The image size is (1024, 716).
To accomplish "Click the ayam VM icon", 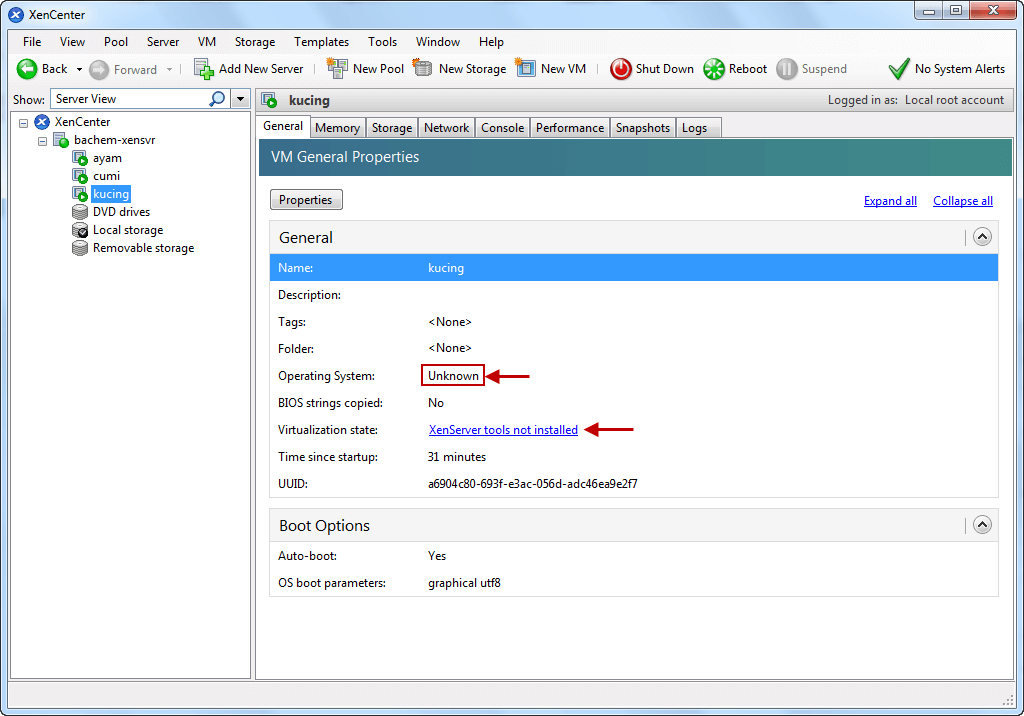I will point(80,158).
